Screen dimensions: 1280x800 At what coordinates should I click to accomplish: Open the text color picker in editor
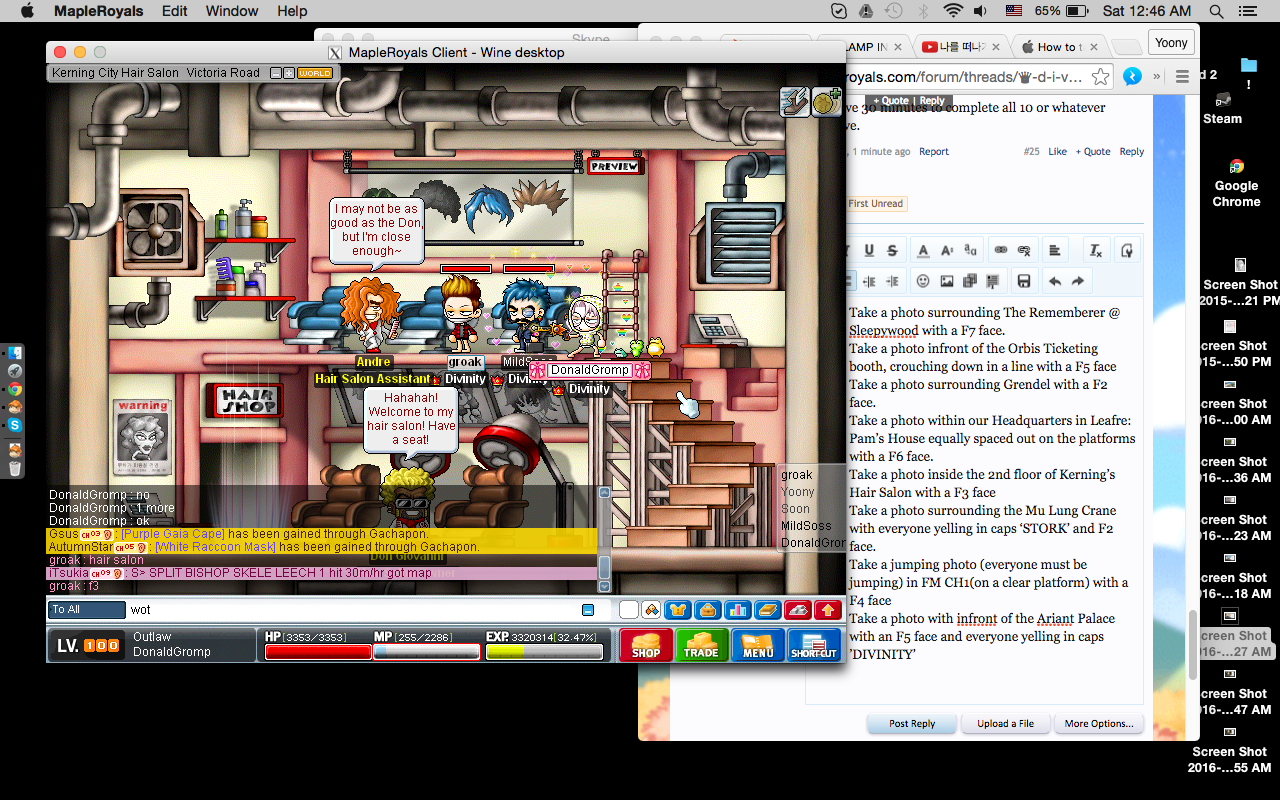[x=923, y=251]
